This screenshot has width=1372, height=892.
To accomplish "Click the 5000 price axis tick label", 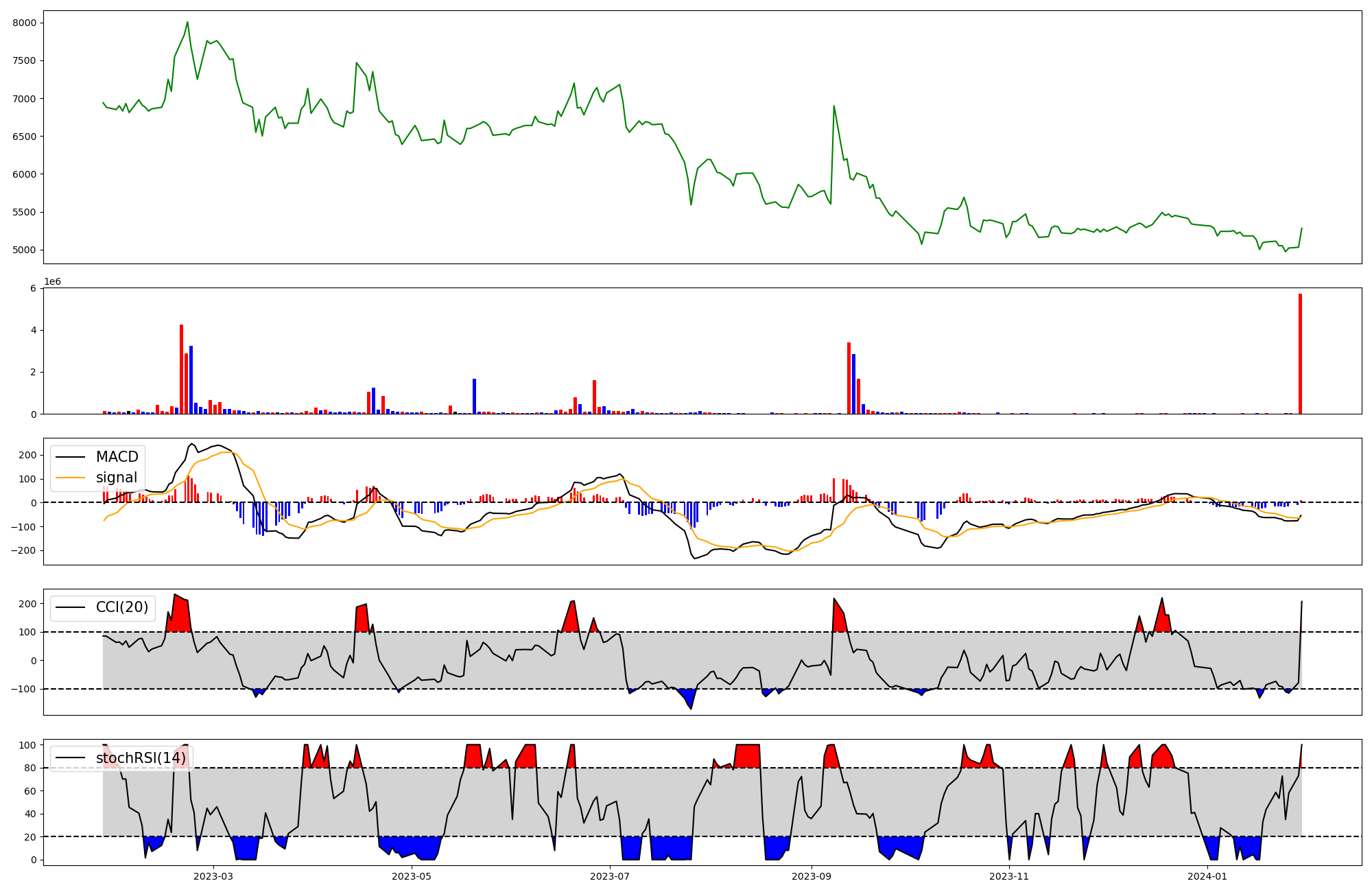I will (x=24, y=250).
